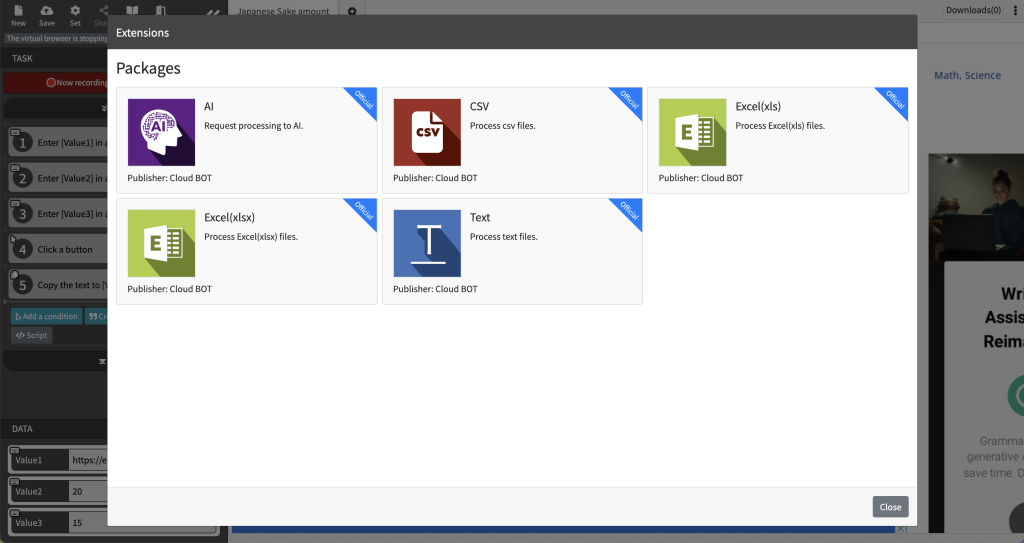Image resolution: width=1024 pixels, height=543 pixels.
Task: Close the Extensions dialog
Action: (890, 507)
